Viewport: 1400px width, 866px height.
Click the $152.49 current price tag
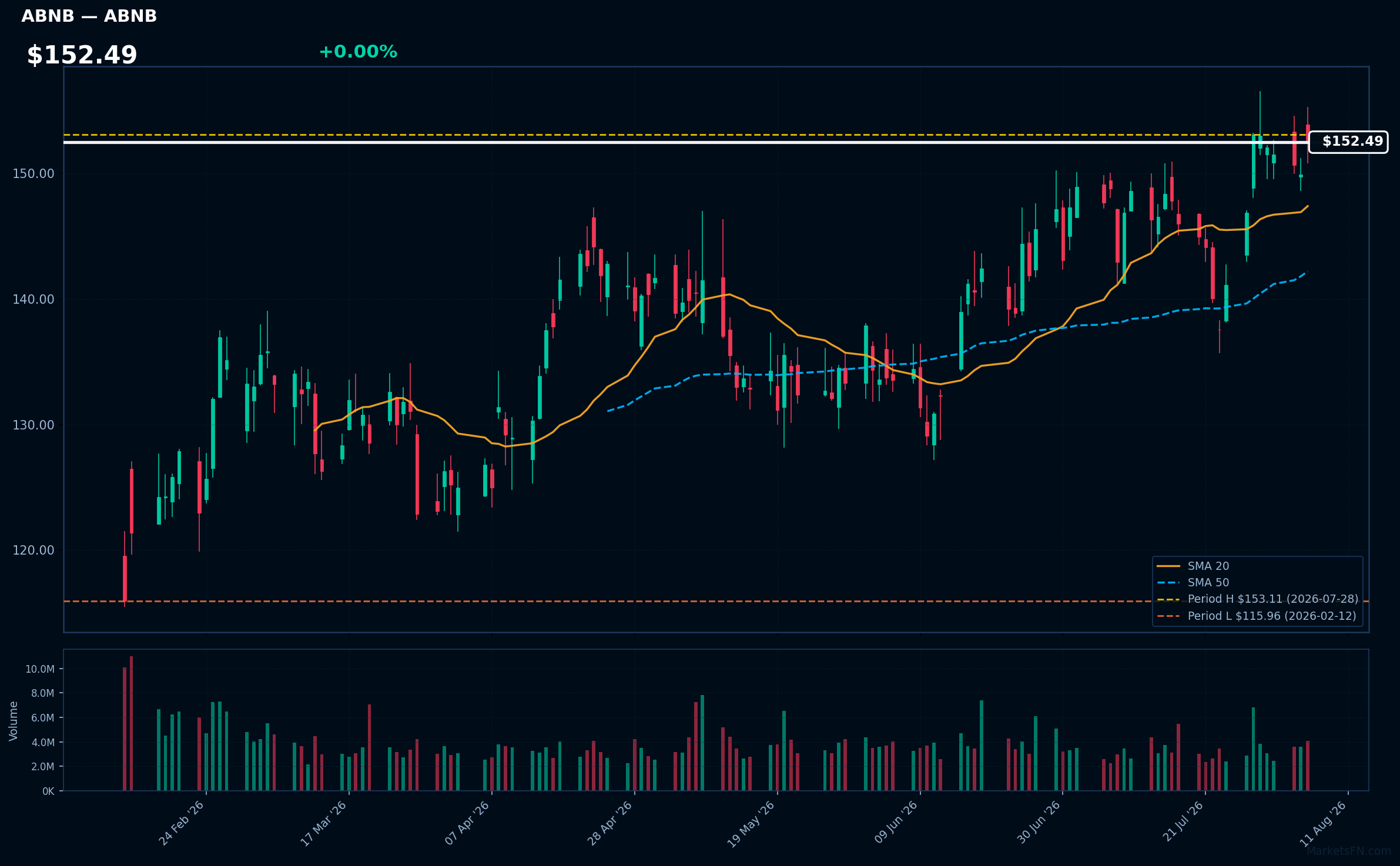[1348, 142]
